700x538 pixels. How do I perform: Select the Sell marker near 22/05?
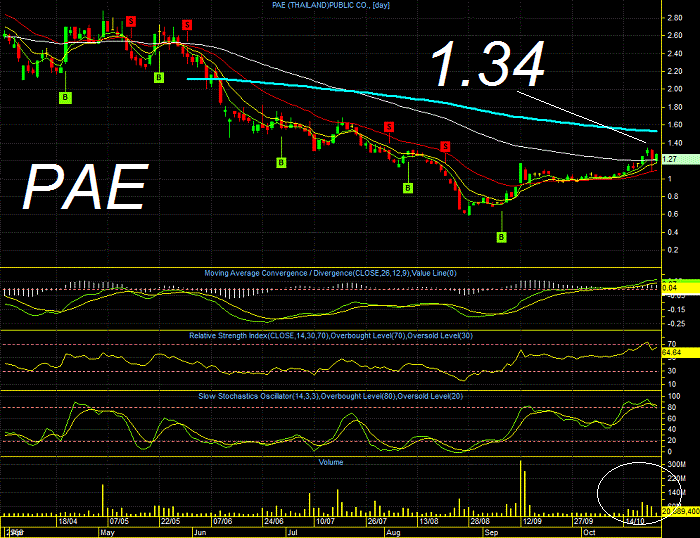tap(187, 25)
